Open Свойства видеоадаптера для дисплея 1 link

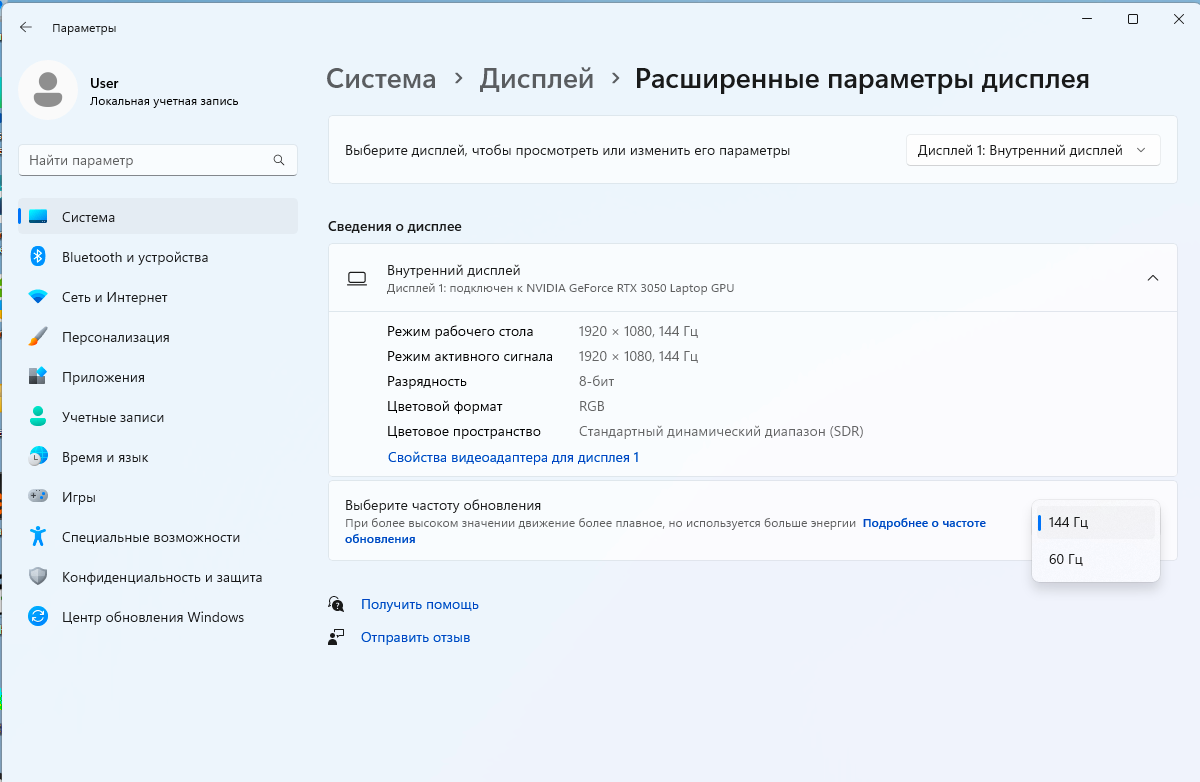coord(513,457)
